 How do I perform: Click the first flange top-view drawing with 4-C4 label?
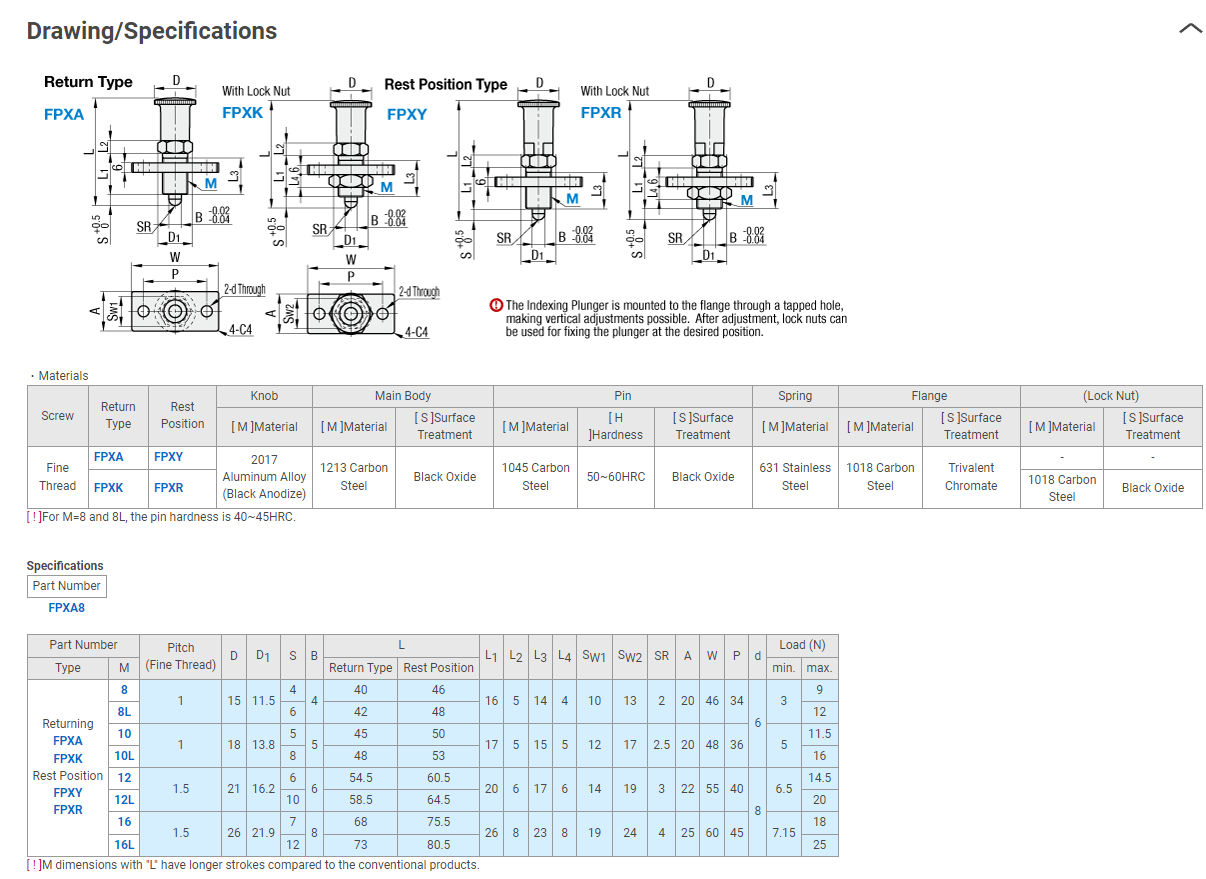[x=176, y=312]
